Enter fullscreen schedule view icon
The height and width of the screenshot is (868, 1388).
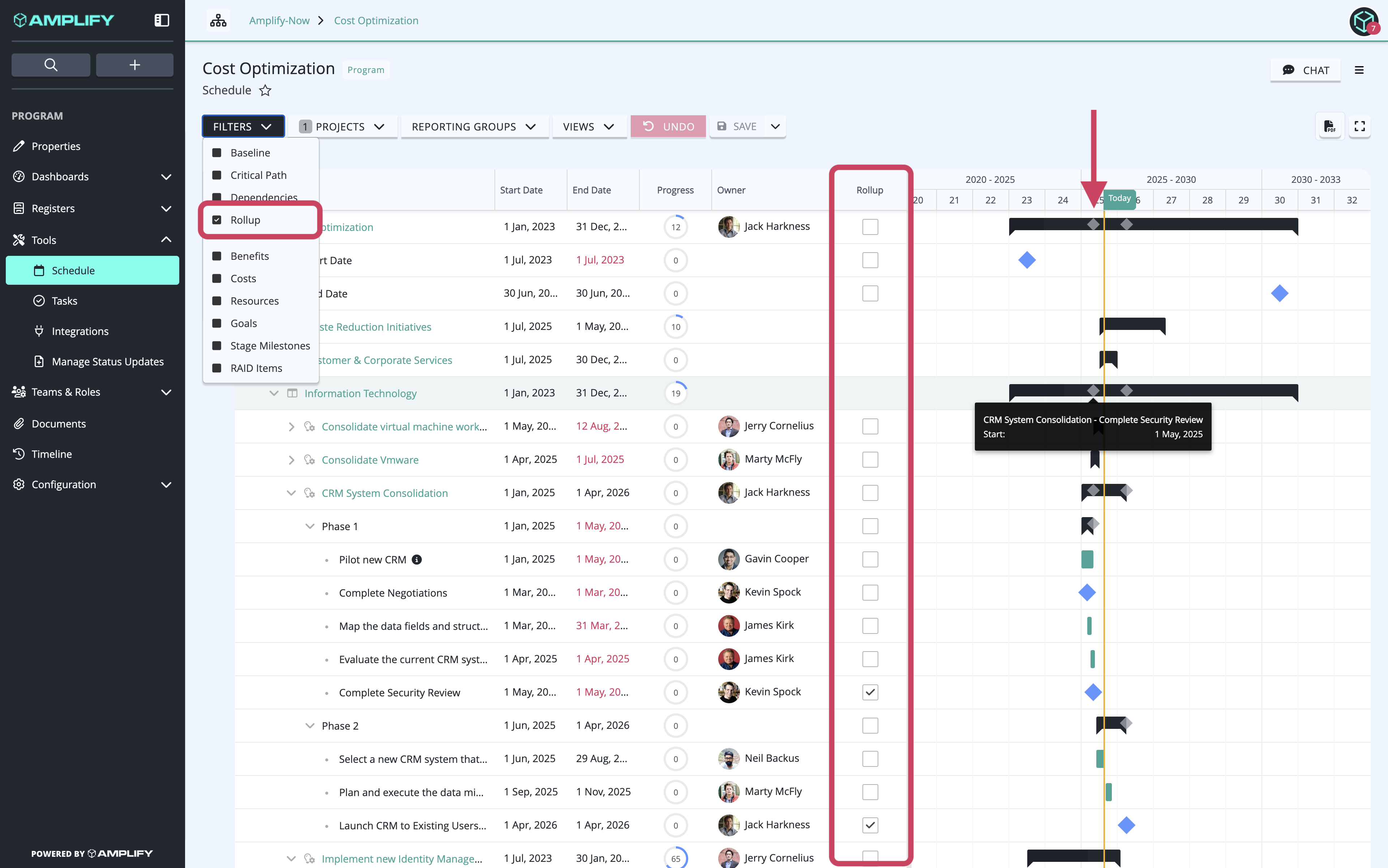pyautogui.click(x=1359, y=126)
